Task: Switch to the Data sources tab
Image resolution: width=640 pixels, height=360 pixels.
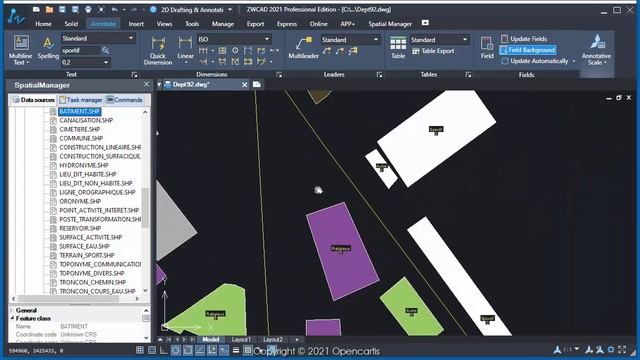Action: point(33,100)
